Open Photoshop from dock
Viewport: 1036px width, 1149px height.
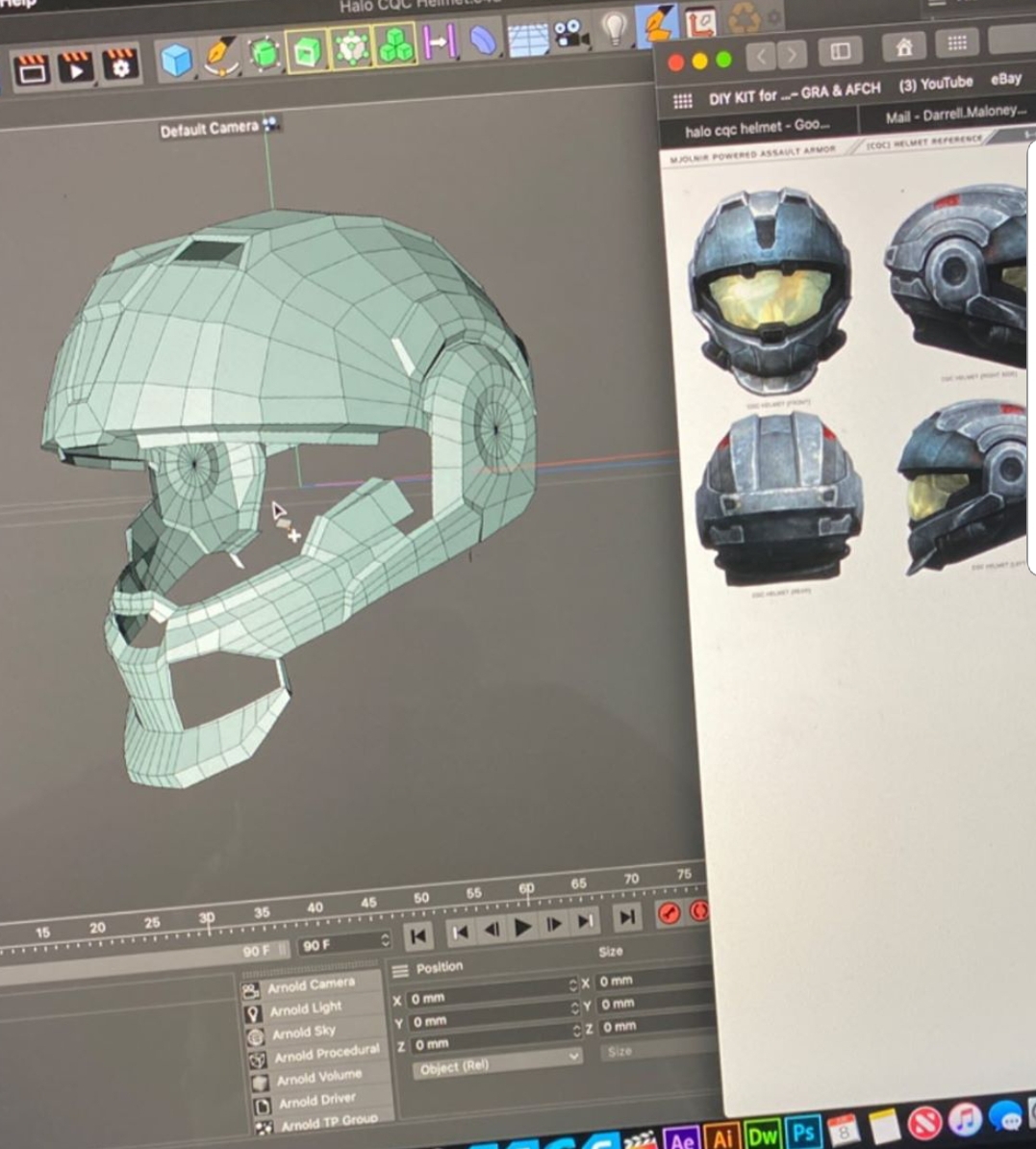(803, 1132)
